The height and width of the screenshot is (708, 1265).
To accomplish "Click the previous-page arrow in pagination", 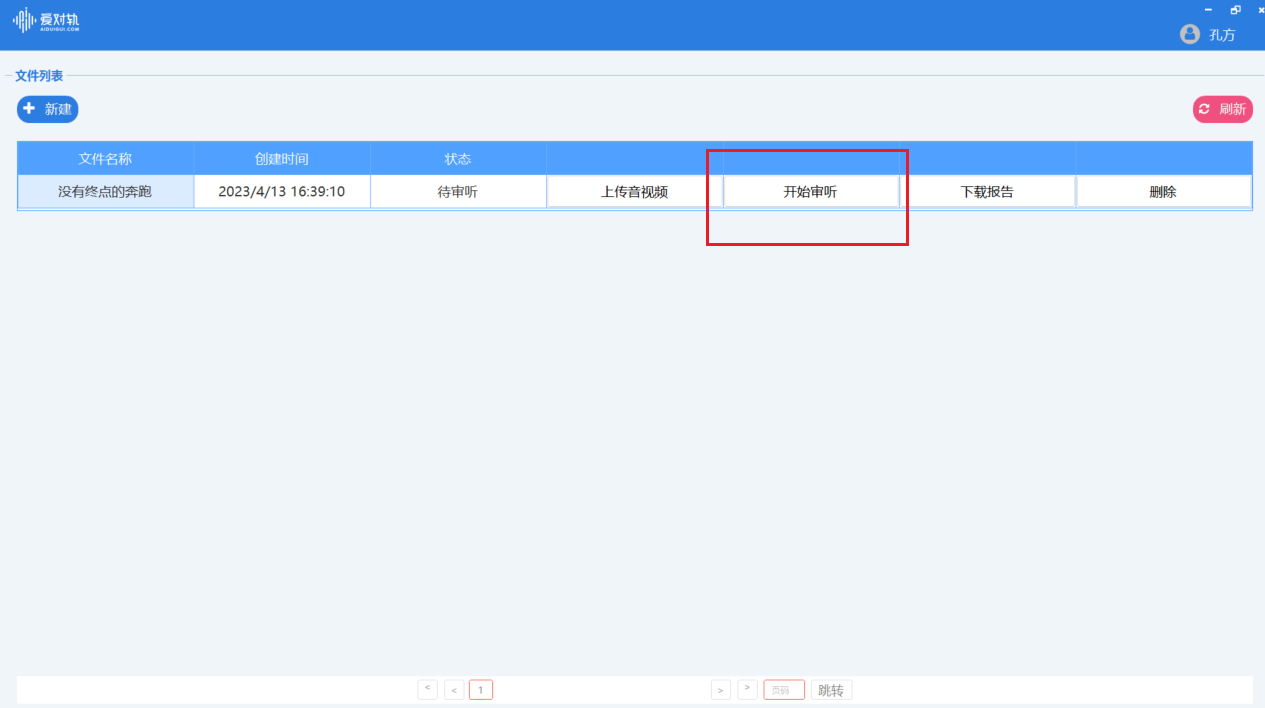I will (x=454, y=689).
